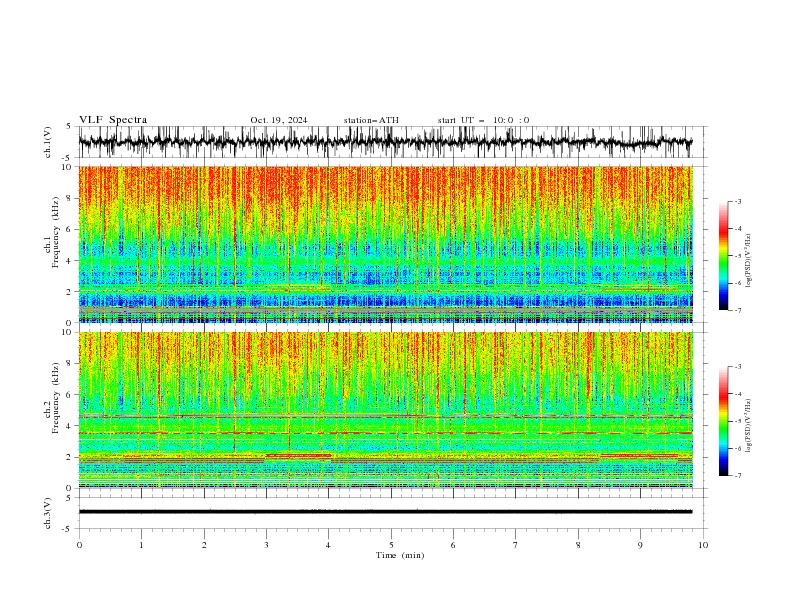Click the "8" tick on time axis
This screenshot has height=612, width=792.
(x=578, y=545)
